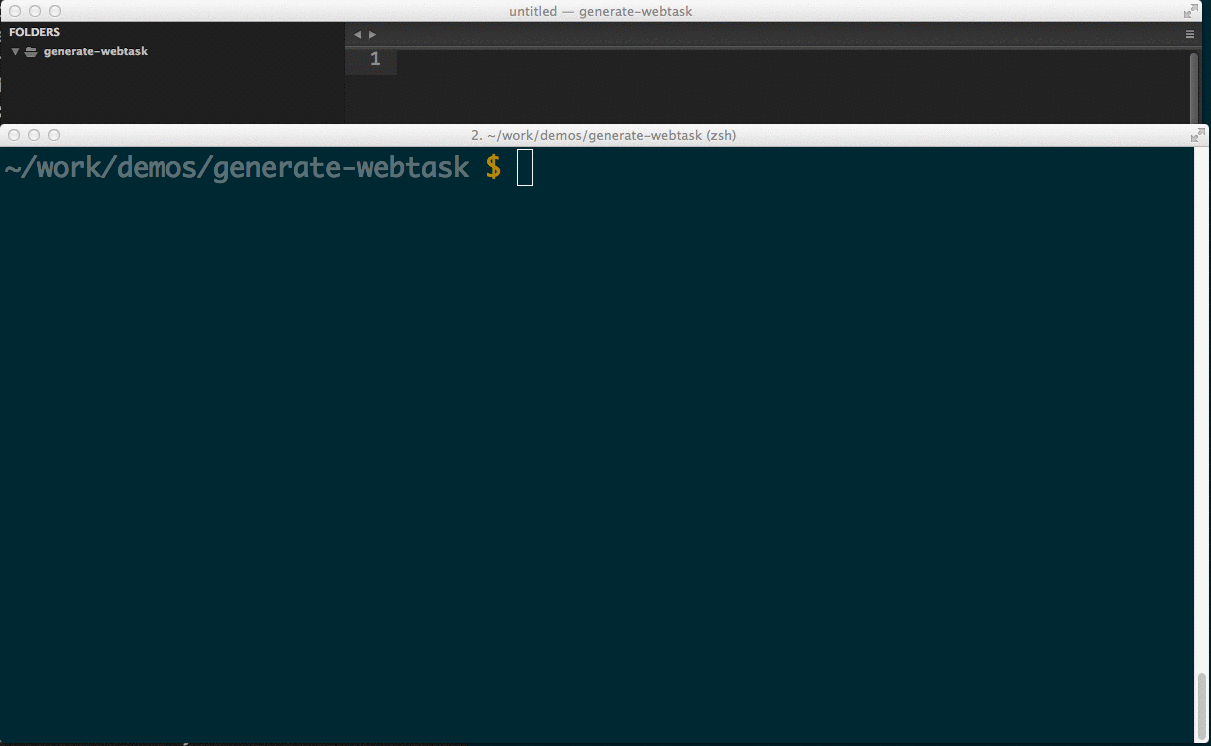The width and height of the screenshot is (1211, 746).
Task: Close the zsh terminal window
Action: 15,135
